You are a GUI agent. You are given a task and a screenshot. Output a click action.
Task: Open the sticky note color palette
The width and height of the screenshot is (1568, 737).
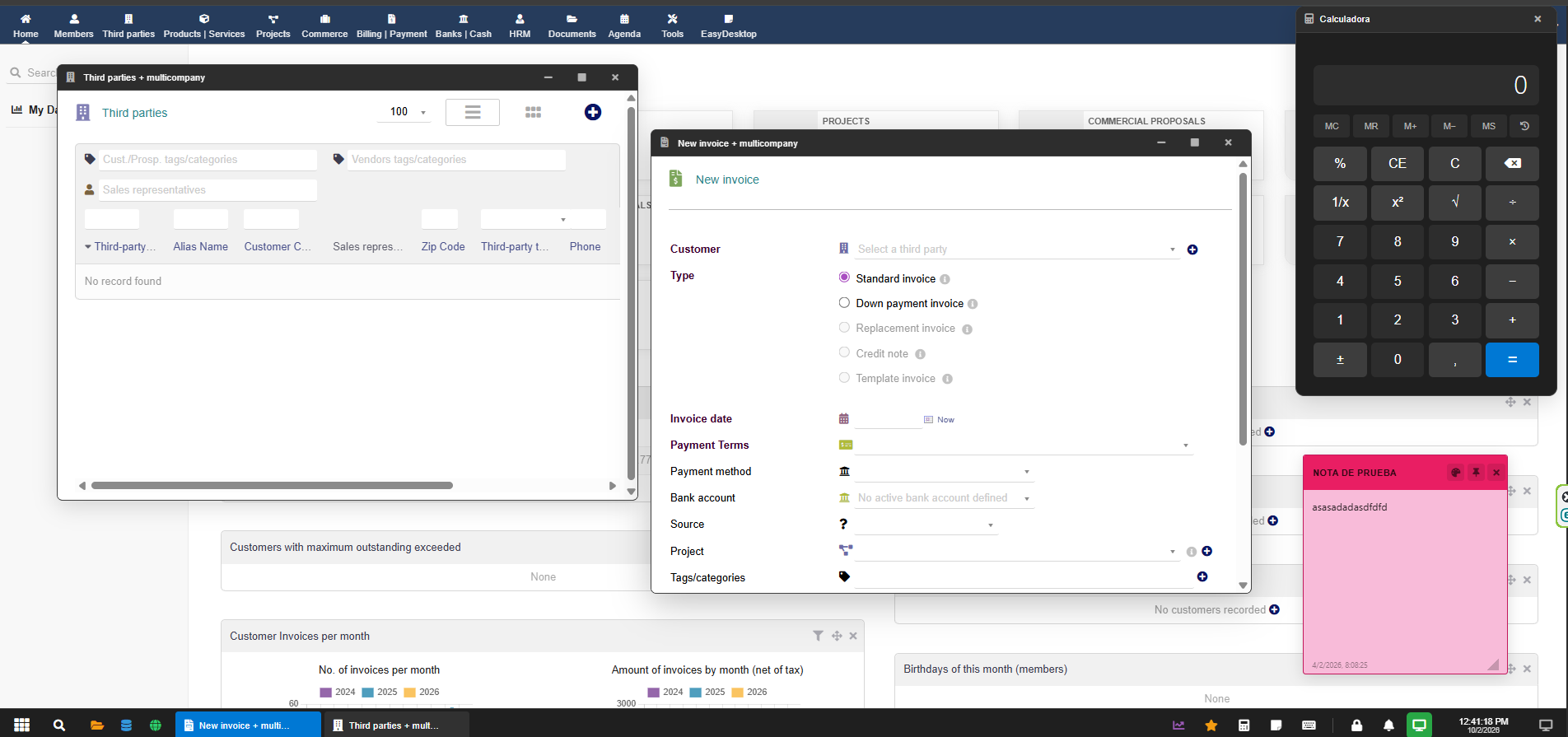[1455, 473]
